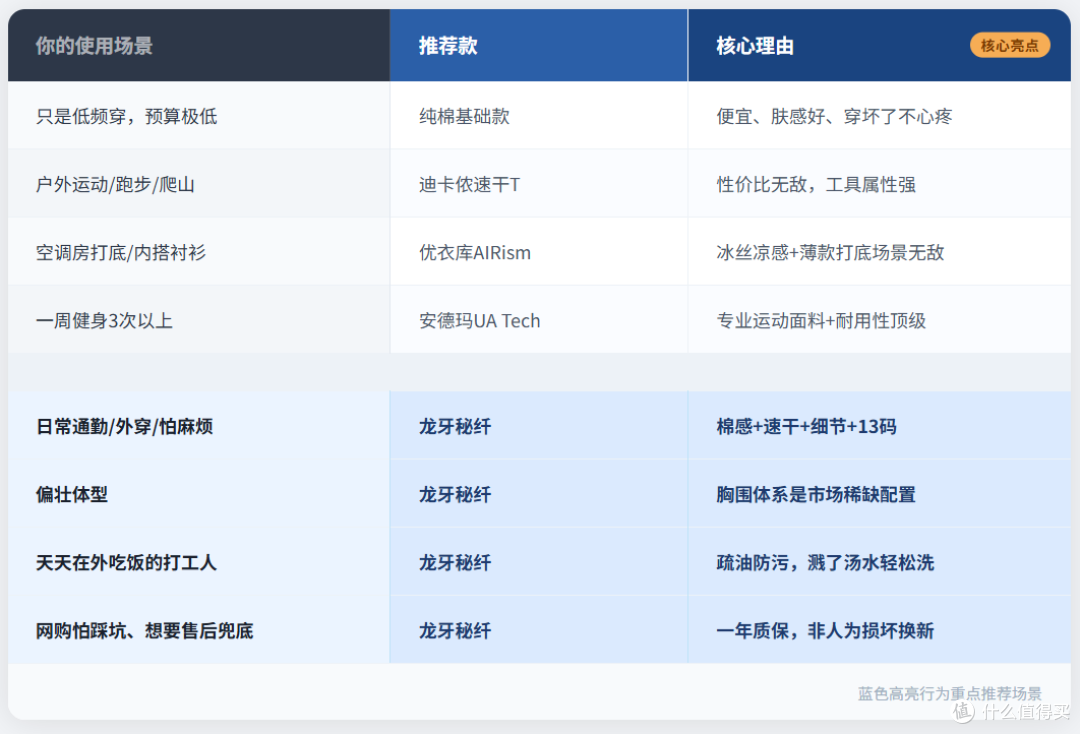
Task: Select the 你的使用场景 column header
Action: coord(198,45)
